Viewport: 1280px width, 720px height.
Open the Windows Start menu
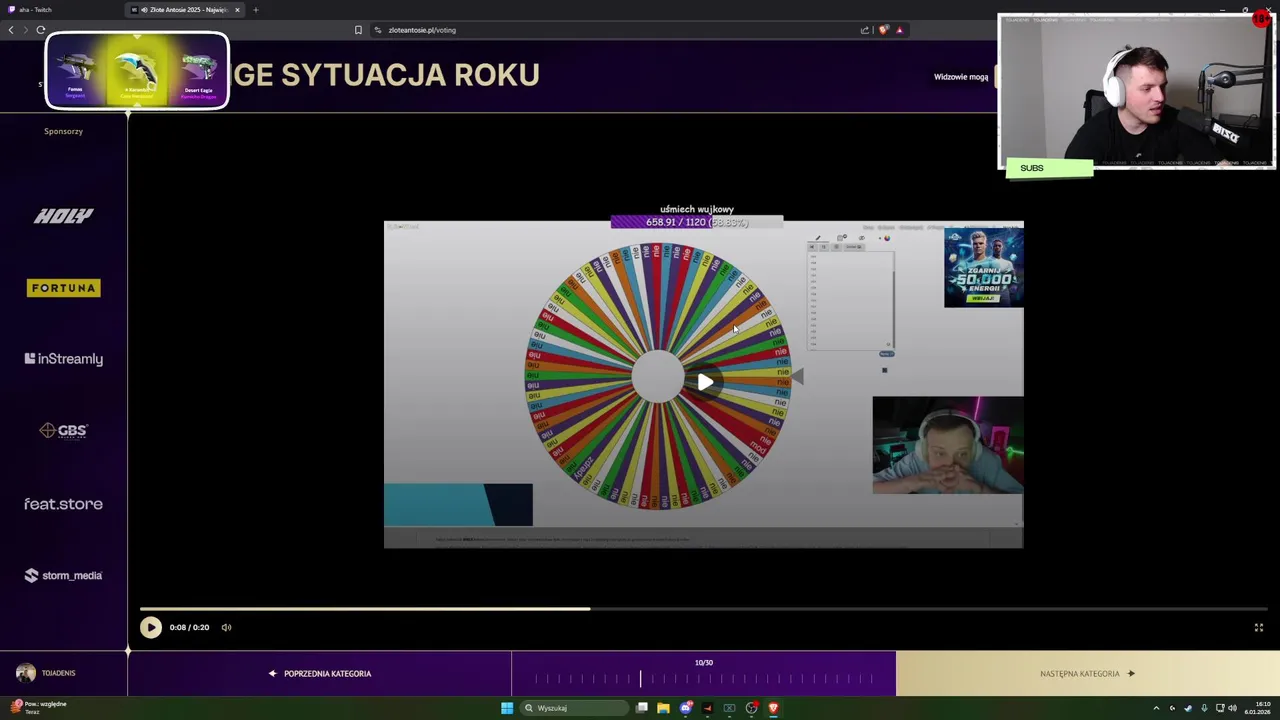coord(507,708)
